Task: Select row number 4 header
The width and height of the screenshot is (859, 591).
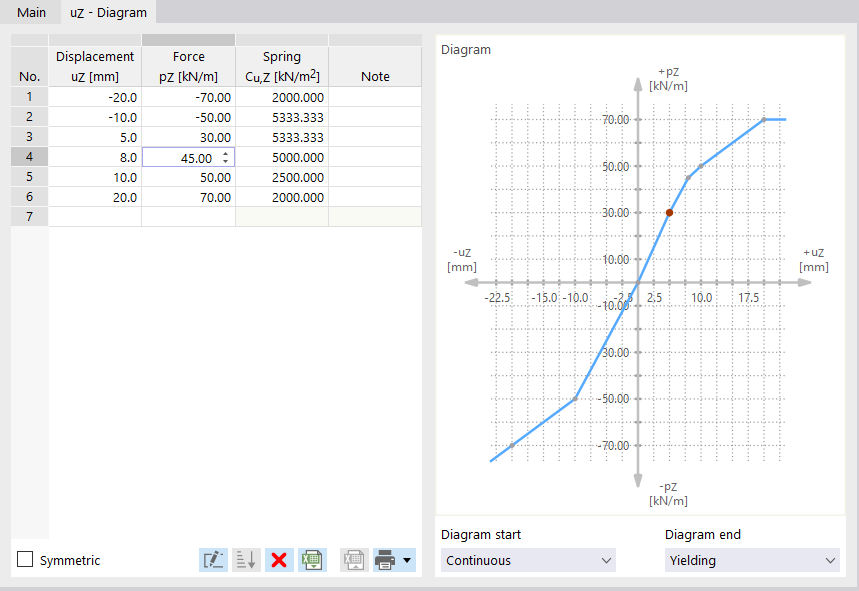Action: (30, 157)
